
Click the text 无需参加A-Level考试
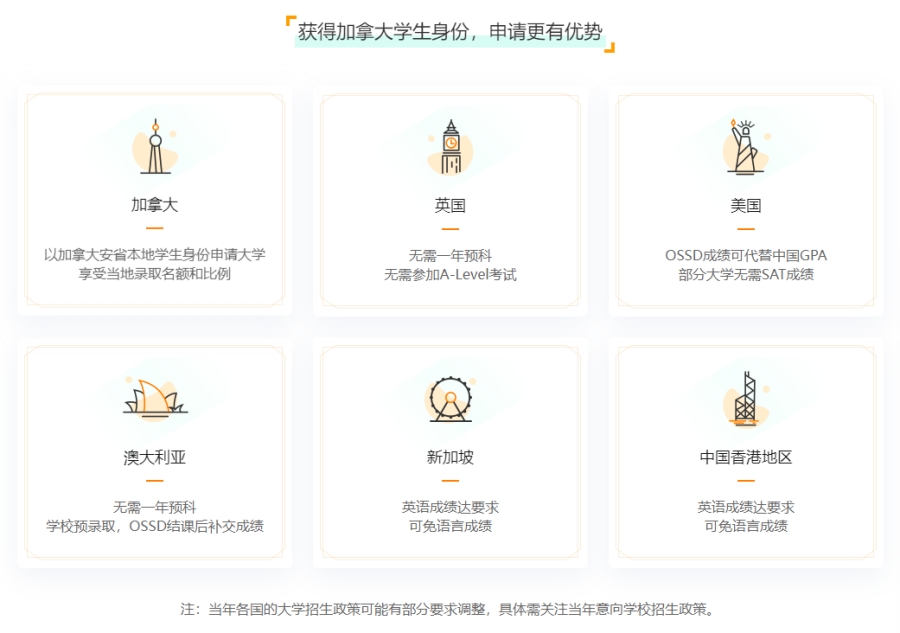[x=450, y=275]
